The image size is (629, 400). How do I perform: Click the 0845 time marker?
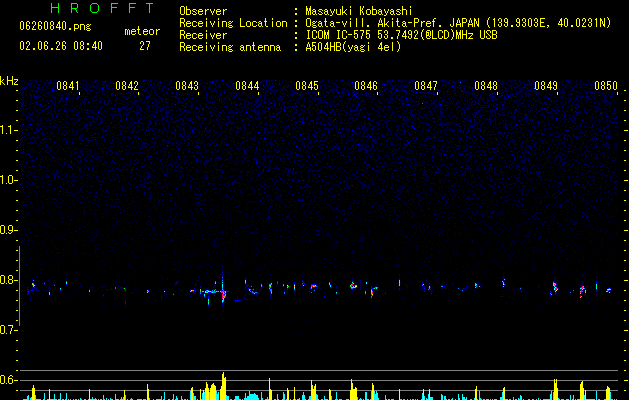pos(307,86)
